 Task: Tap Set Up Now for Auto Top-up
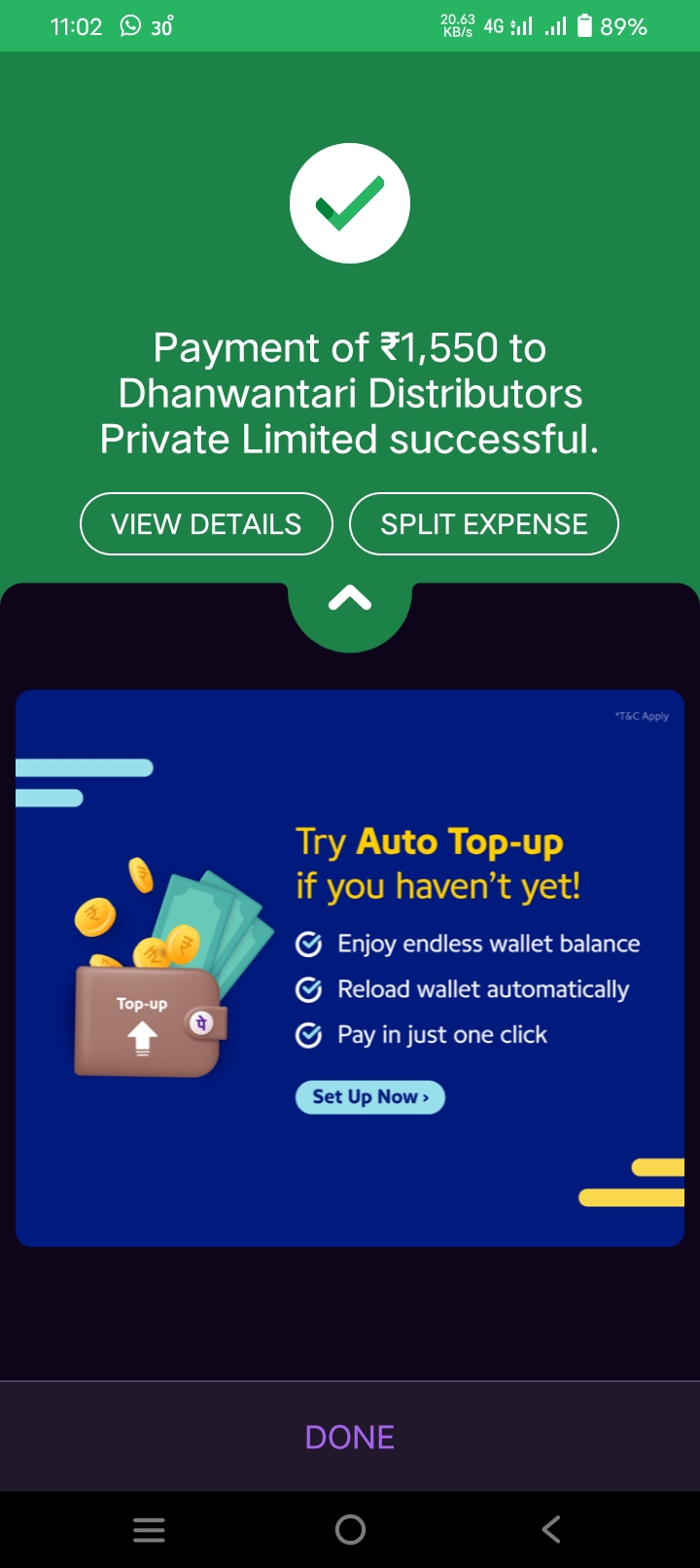click(369, 1097)
